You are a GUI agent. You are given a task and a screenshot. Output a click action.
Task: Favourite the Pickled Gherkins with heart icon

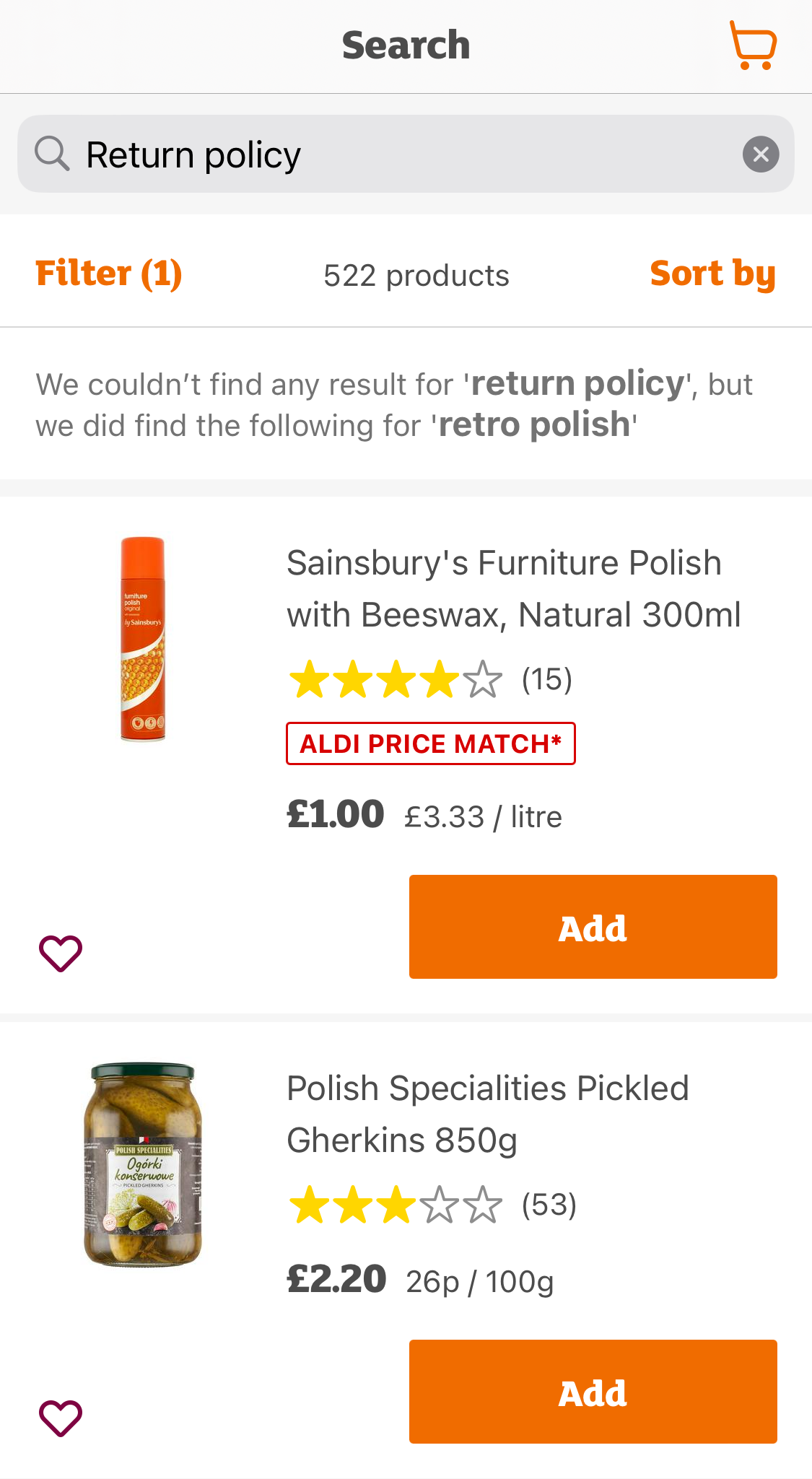(x=61, y=1418)
